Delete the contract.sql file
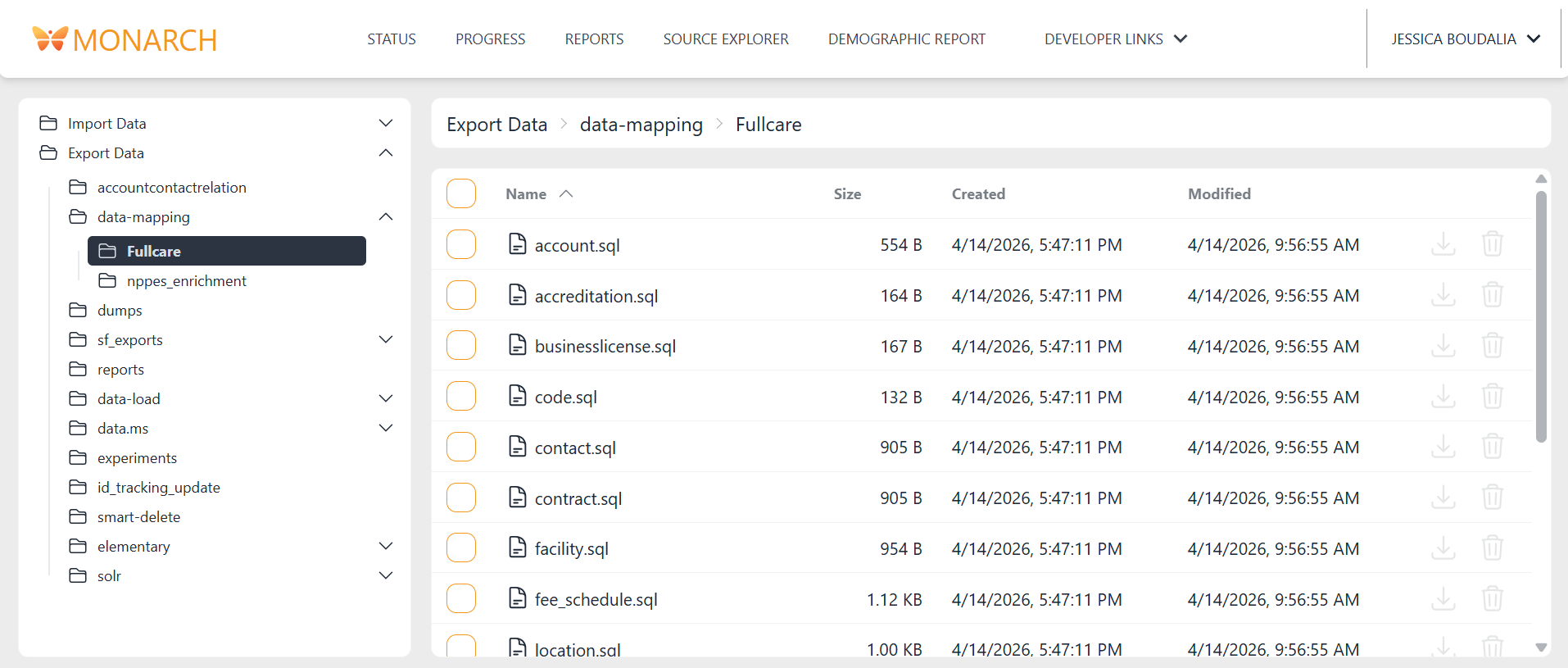The width and height of the screenshot is (1568, 668). coord(1492,498)
